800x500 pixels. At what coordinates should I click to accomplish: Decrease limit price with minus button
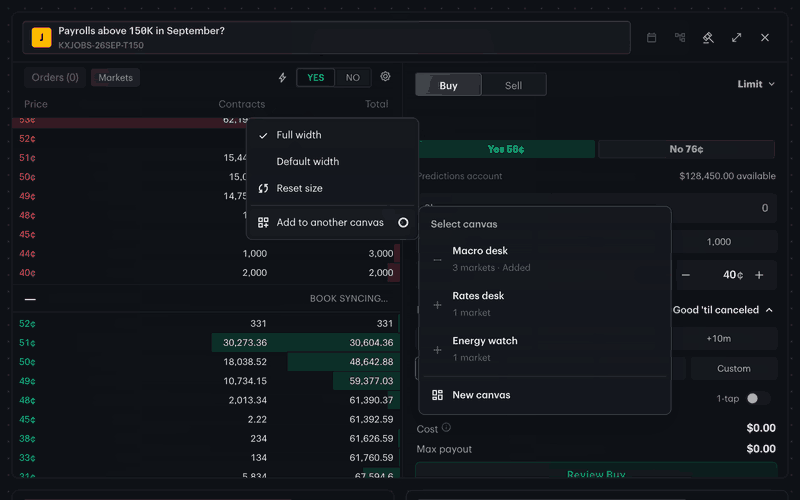tap(686, 275)
